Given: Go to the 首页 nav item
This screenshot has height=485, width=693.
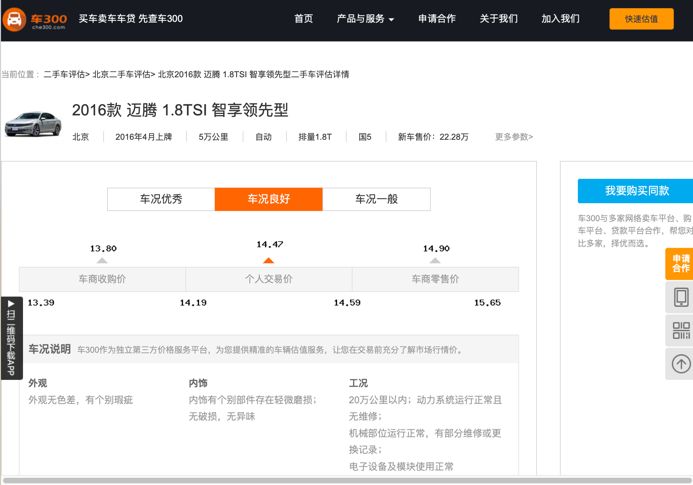Looking at the screenshot, I should 304,19.
